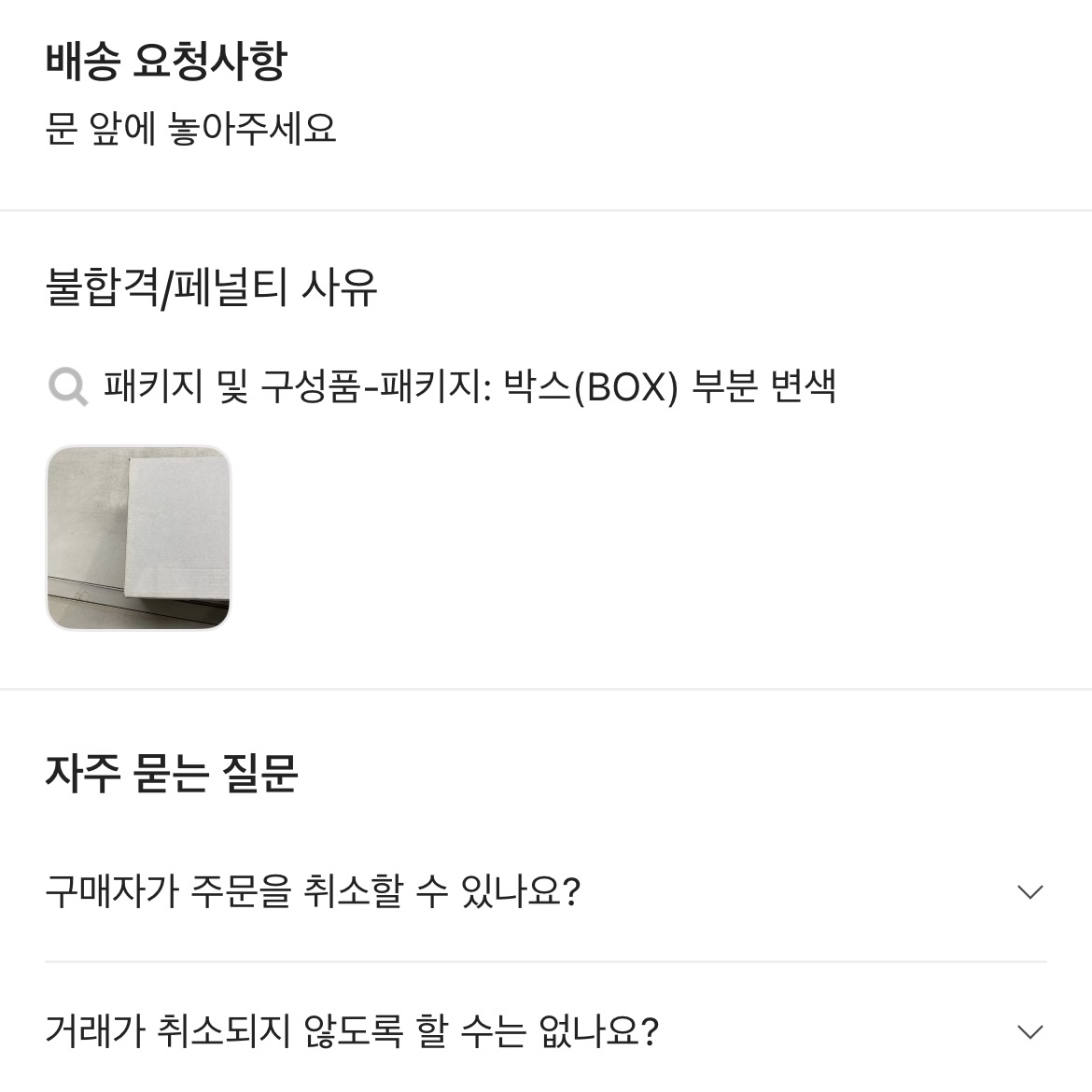1092x1092 pixels.
Task: Expand chevron for 구매자가 주문을 취소할 수 있나요?
Action: pos(1030,891)
